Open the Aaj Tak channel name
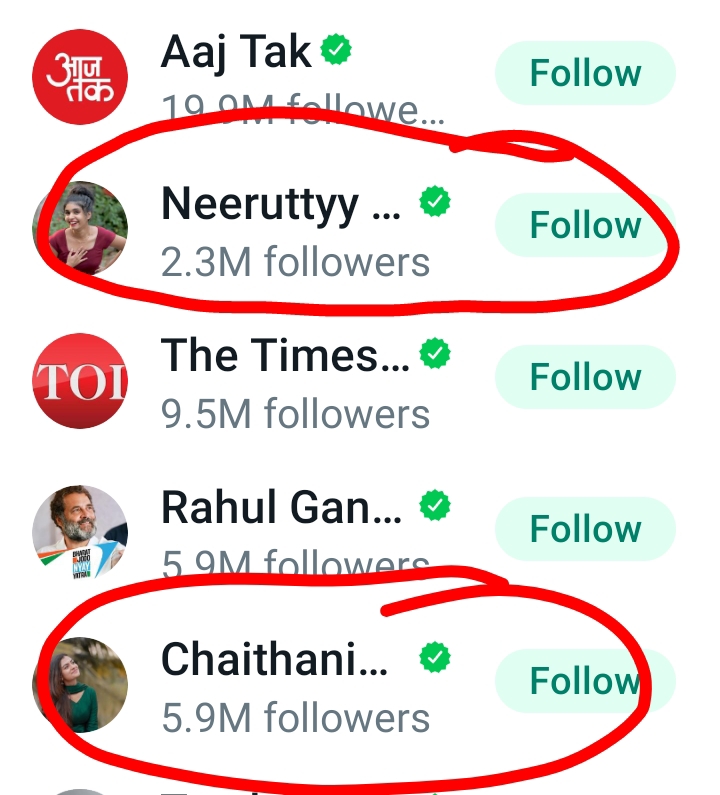Viewport: 720px width, 795px height. click(x=236, y=53)
